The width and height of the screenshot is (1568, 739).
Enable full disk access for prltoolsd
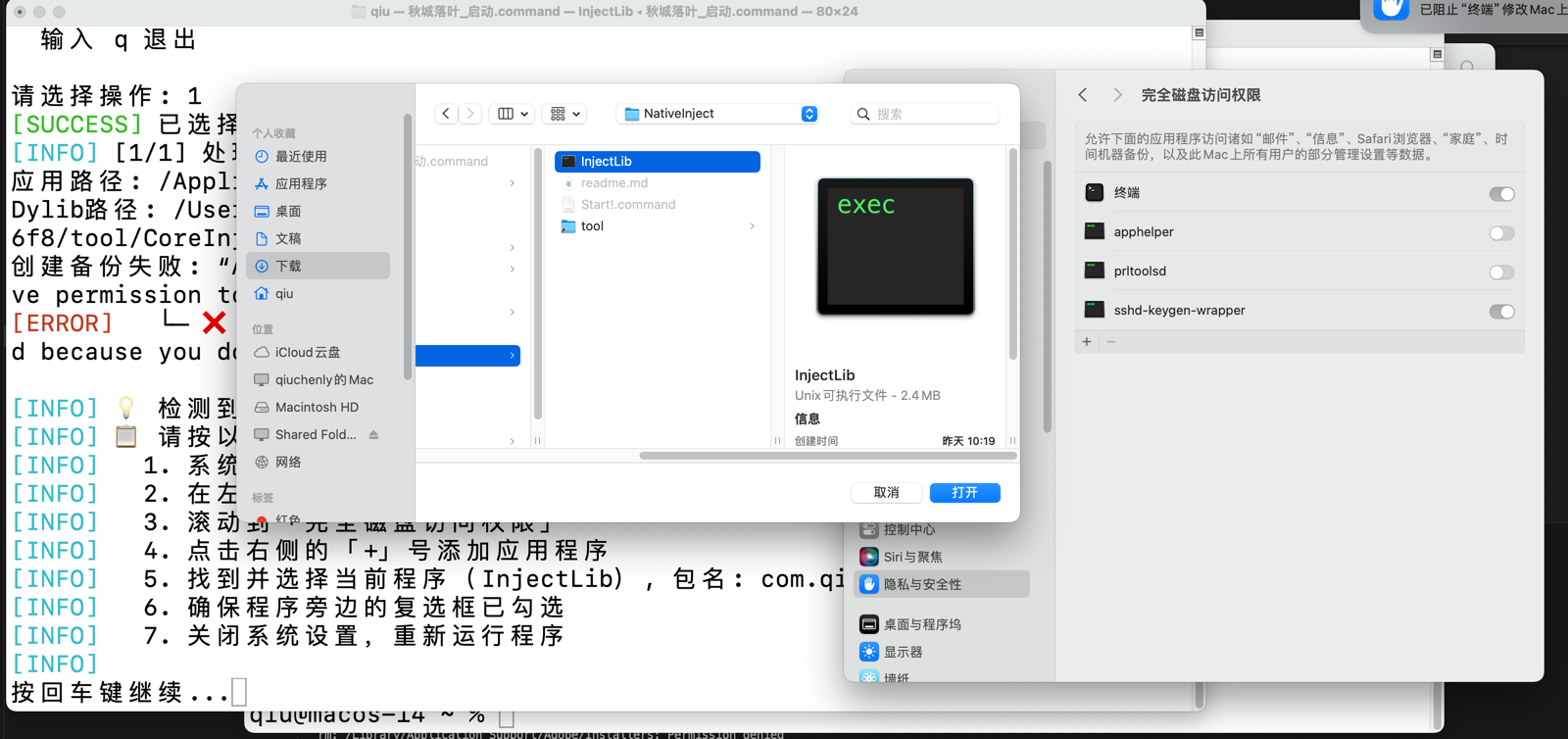1500,272
